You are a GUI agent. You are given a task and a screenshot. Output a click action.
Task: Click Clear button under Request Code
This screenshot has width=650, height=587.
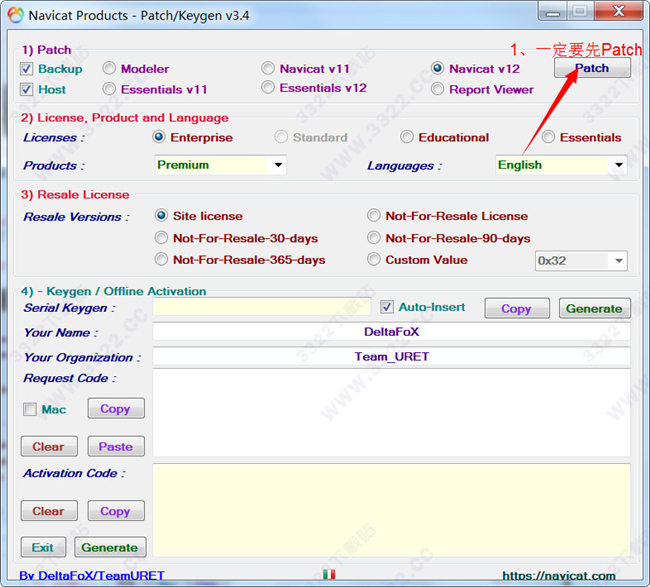(x=49, y=446)
